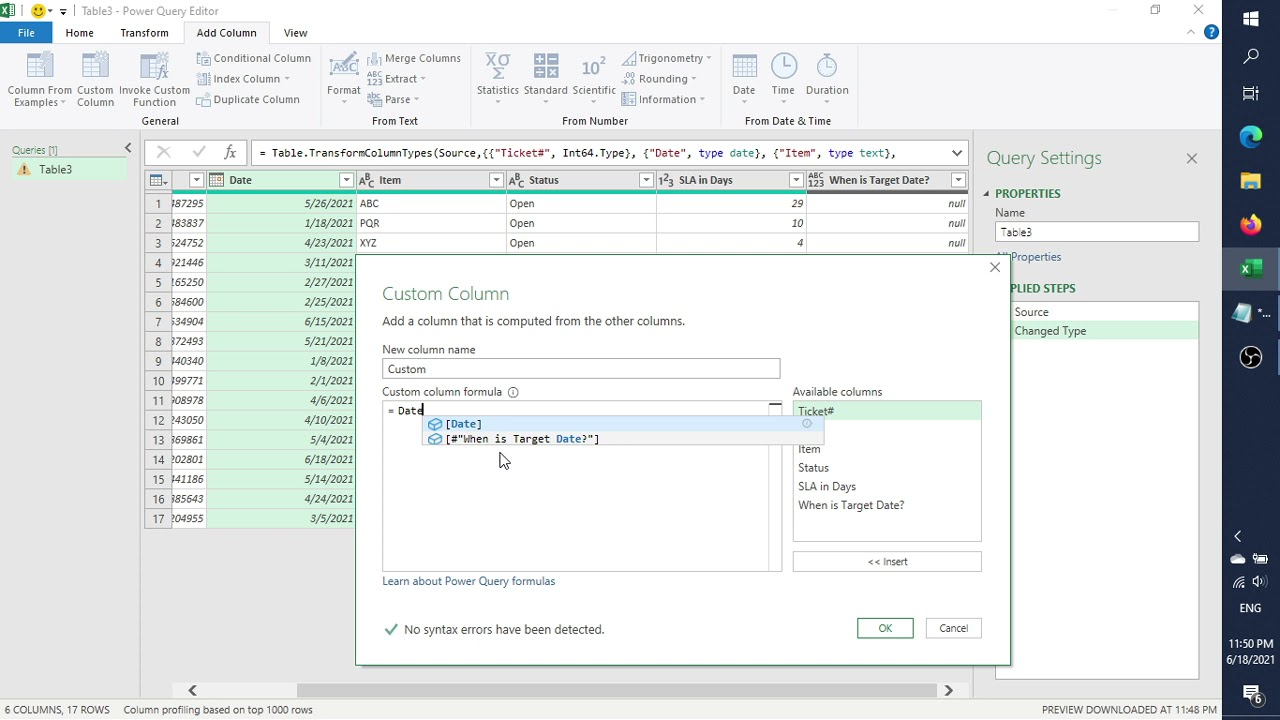Click the Custom Column ribbon icon

point(95,79)
